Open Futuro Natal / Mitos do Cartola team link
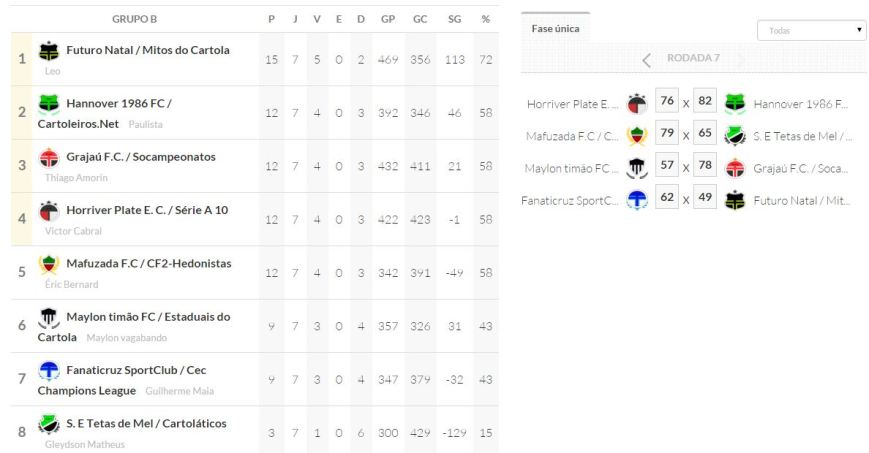The image size is (869, 453). pos(148,50)
